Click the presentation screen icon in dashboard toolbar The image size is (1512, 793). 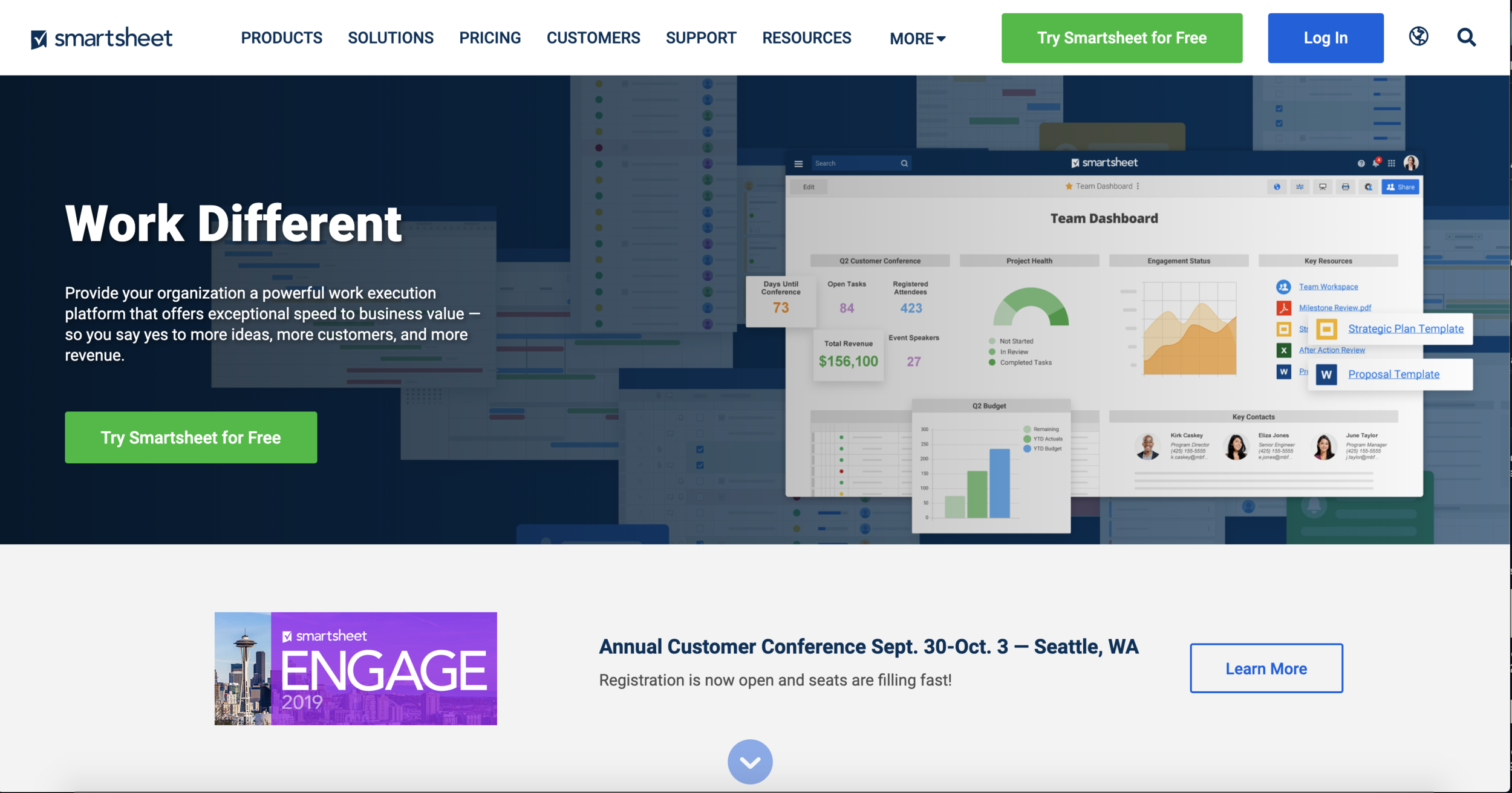click(x=1323, y=187)
